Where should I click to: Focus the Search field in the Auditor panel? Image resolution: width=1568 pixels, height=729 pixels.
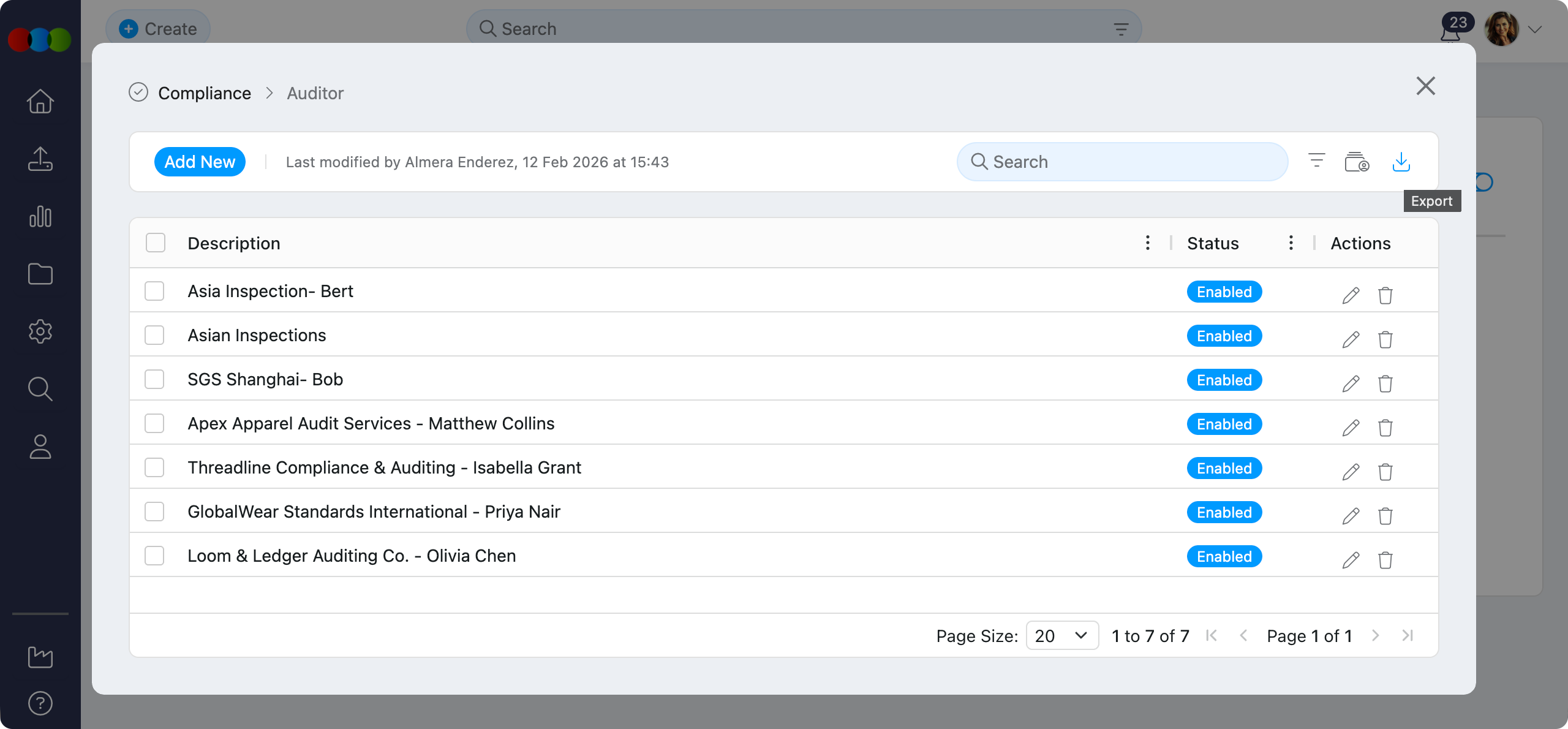click(x=1122, y=162)
